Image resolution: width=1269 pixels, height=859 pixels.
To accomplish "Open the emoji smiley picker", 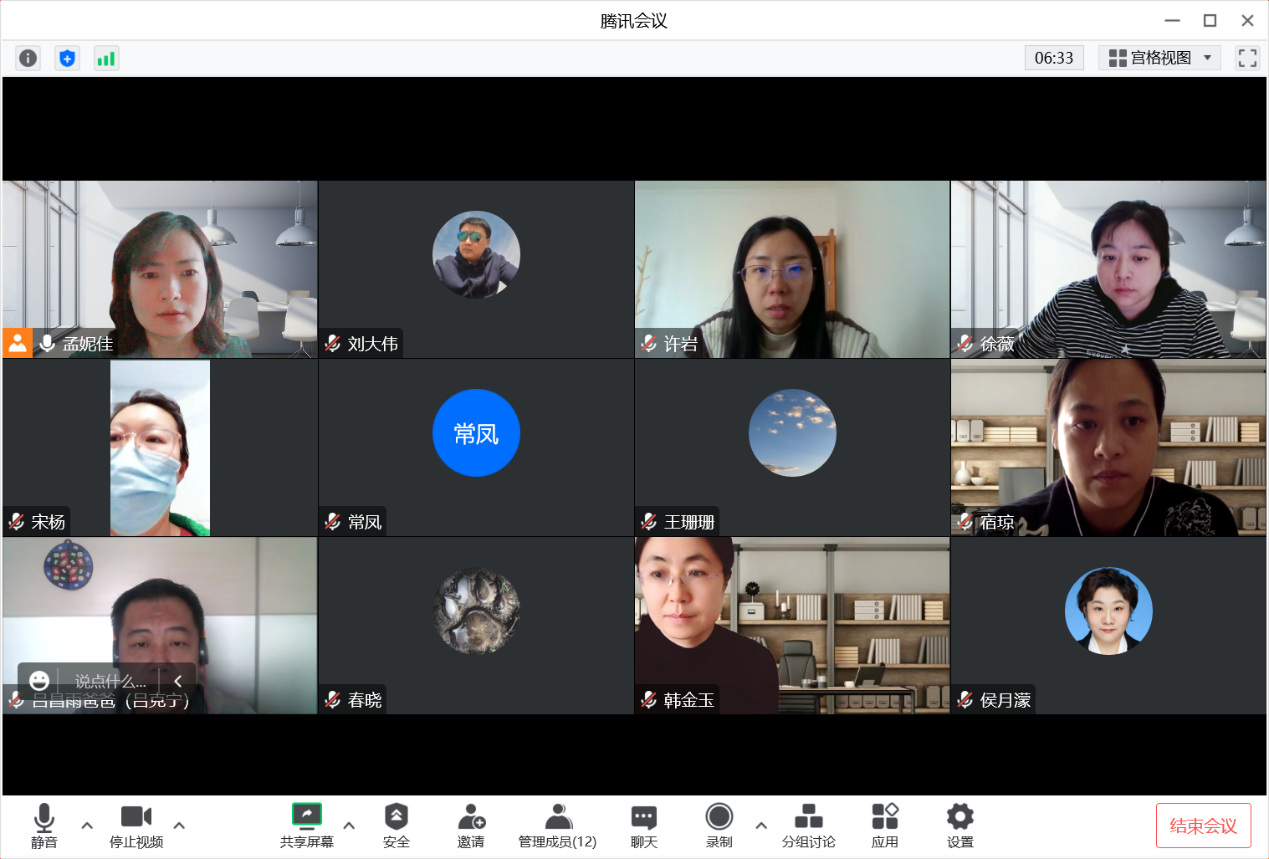I will (x=39, y=681).
